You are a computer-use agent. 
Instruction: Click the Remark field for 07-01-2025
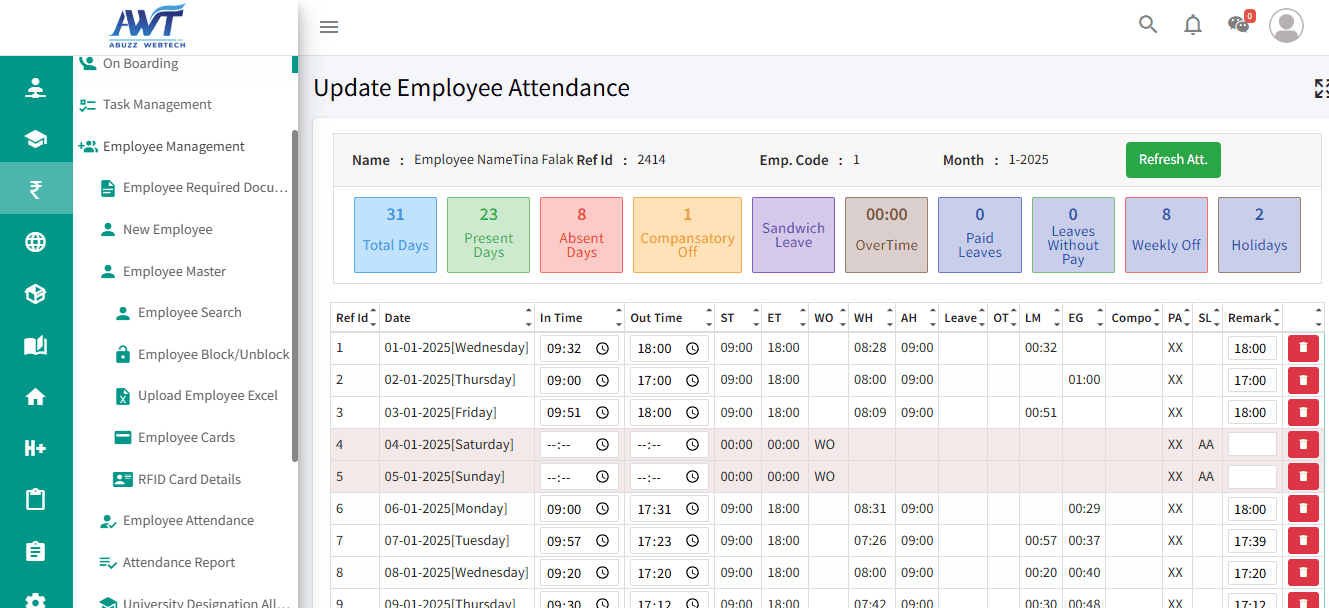pyautogui.click(x=1251, y=540)
